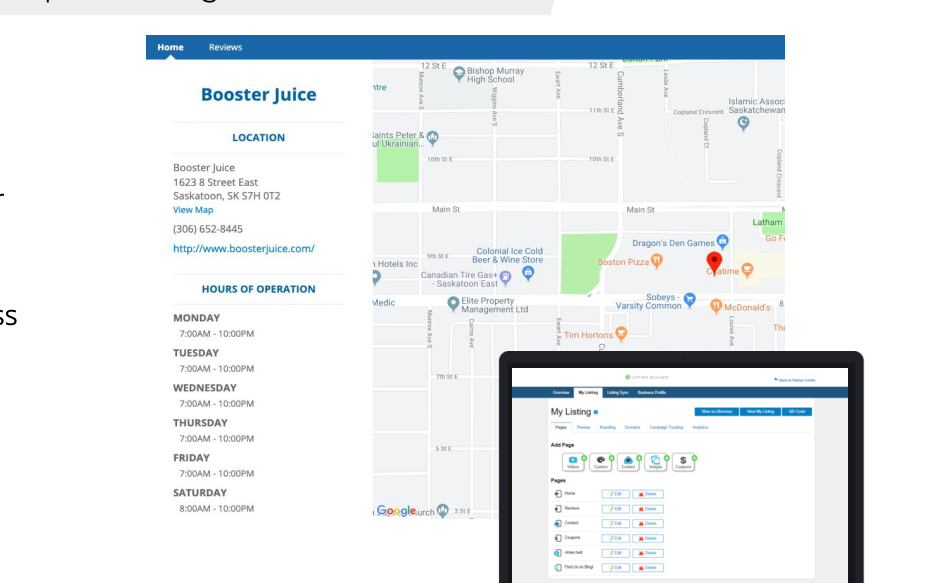Select the red location pin on map
This screenshot has width=951, height=583.
(714, 262)
